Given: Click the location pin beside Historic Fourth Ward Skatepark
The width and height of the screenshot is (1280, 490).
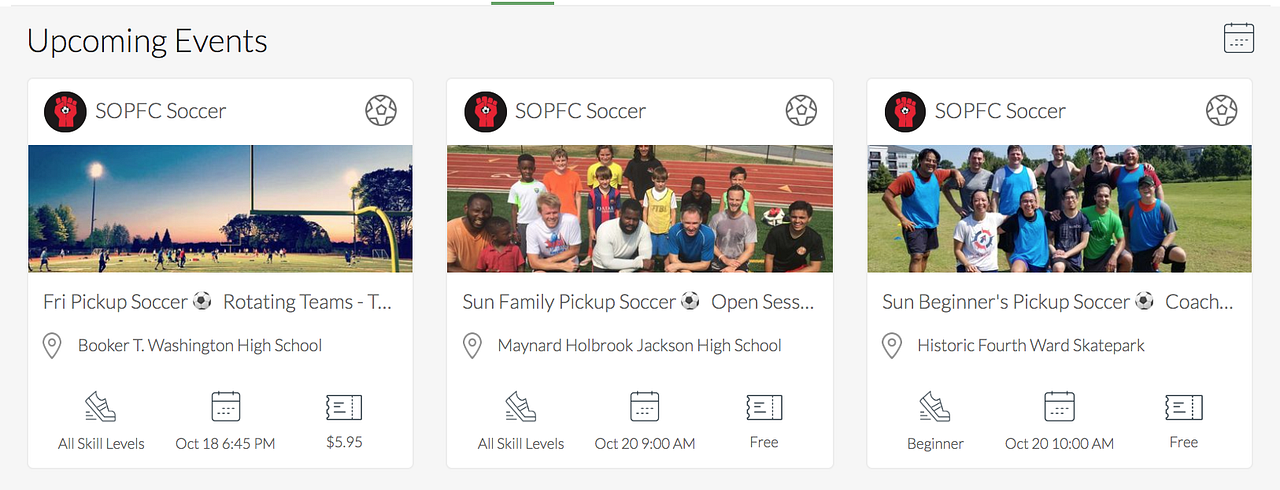Looking at the screenshot, I should (892, 346).
